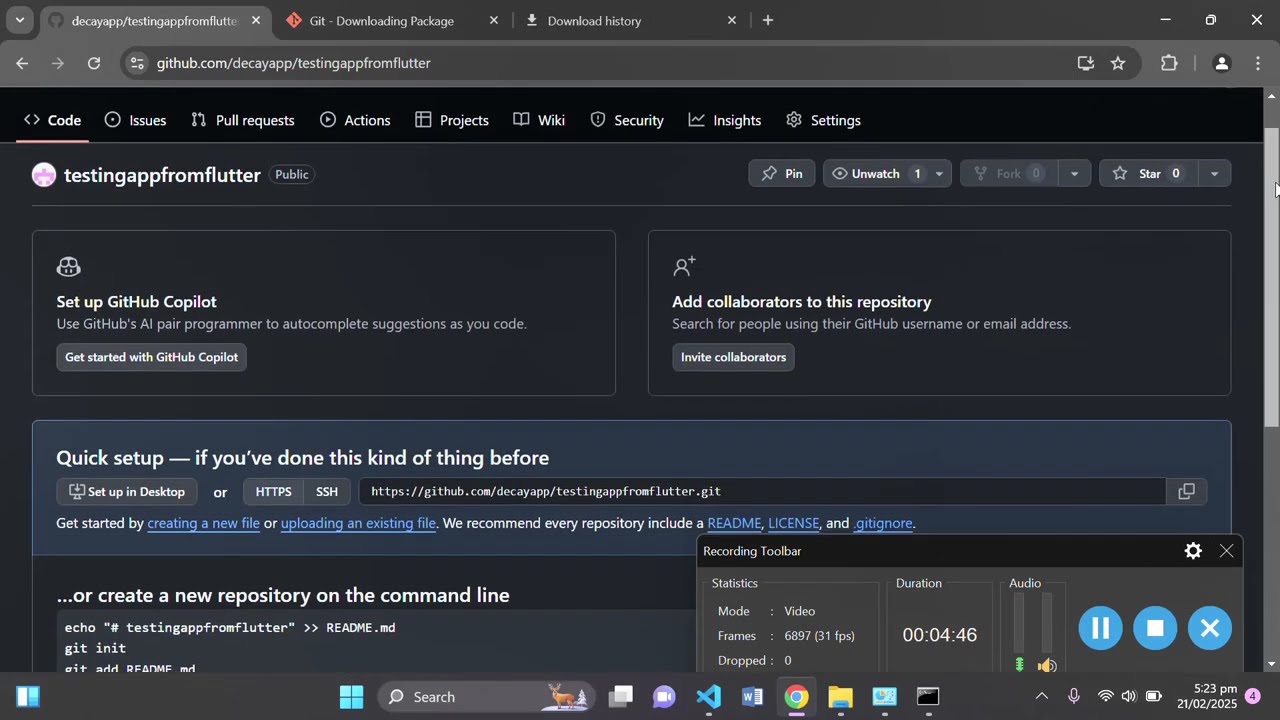Viewport: 1280px width, 720px height.
Task: Open the LICENSE link
Action: tap(793, 523)
